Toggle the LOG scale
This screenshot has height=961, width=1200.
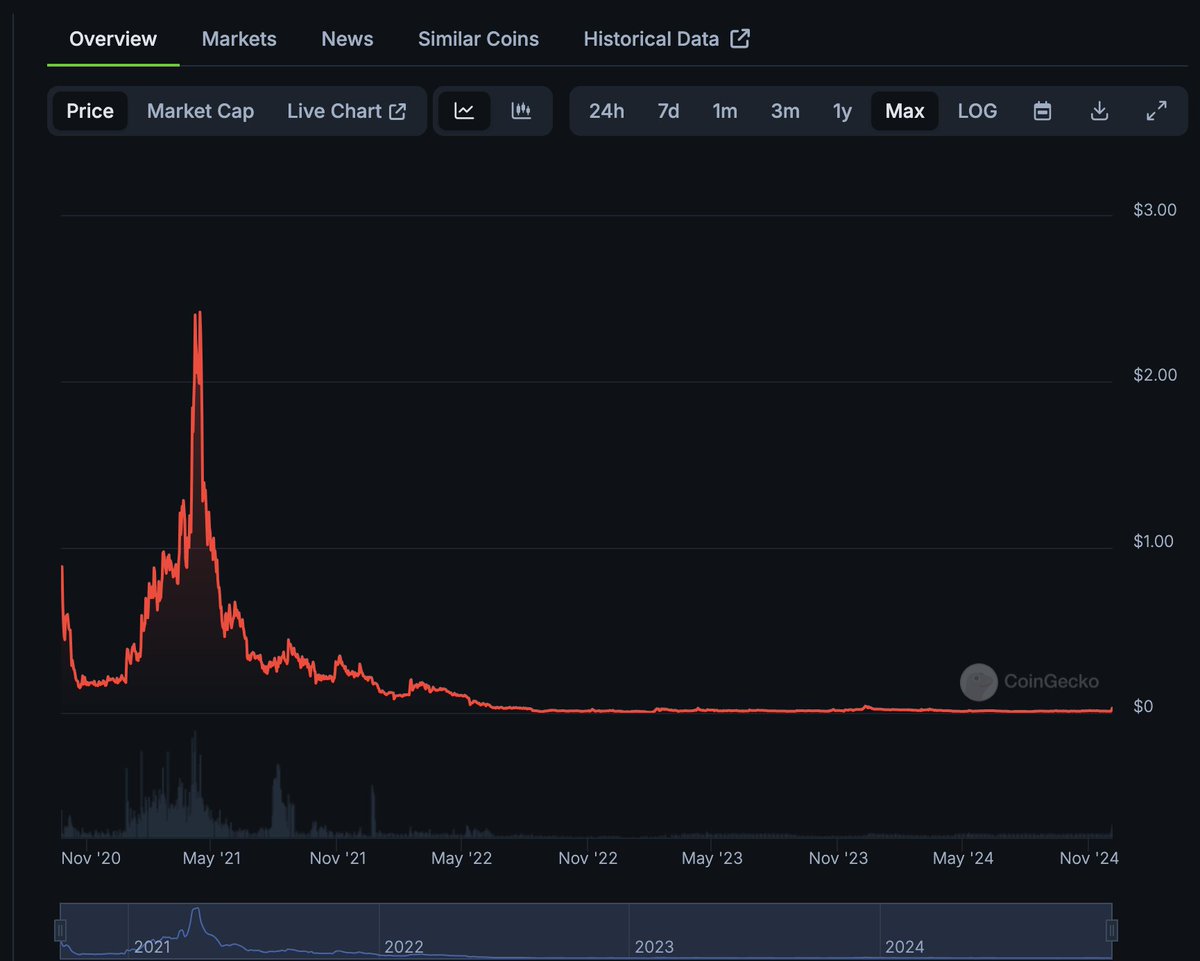click(x=977, y=111)
